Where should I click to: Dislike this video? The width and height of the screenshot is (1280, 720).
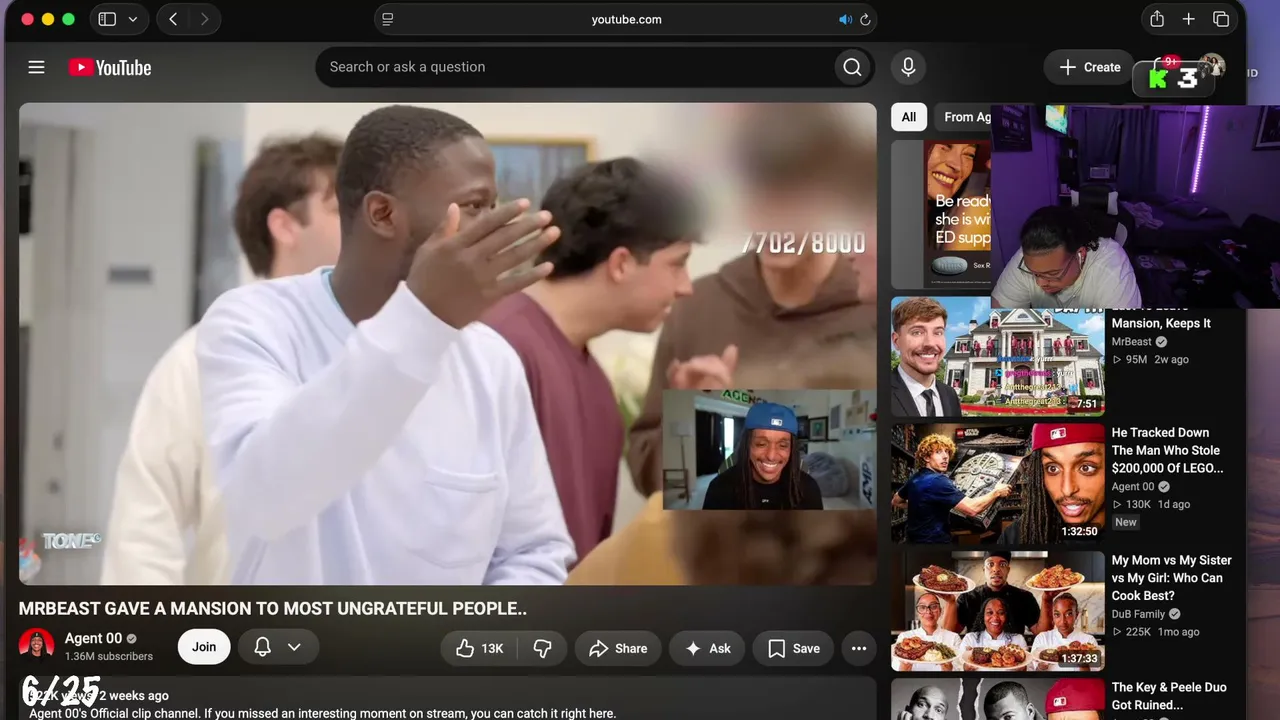(x=543, y=648)
